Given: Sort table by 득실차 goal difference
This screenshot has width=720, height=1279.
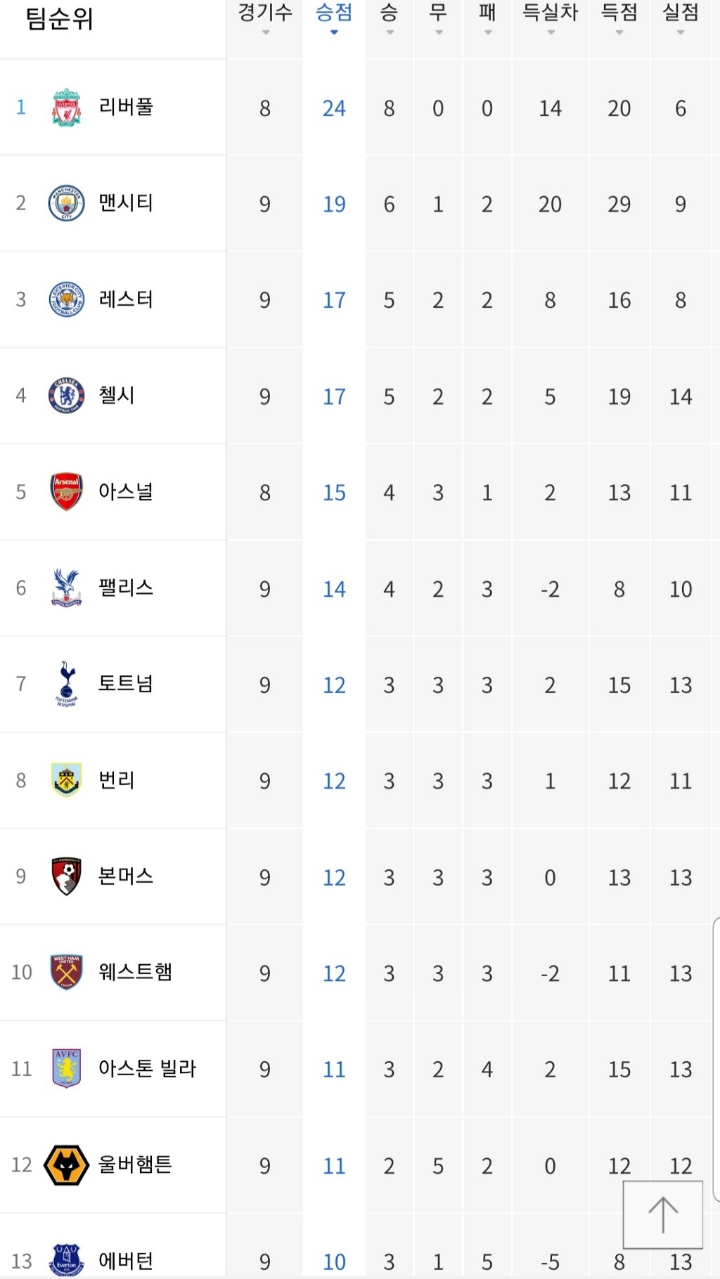Looking at the screenshot, I should point(550,16).
